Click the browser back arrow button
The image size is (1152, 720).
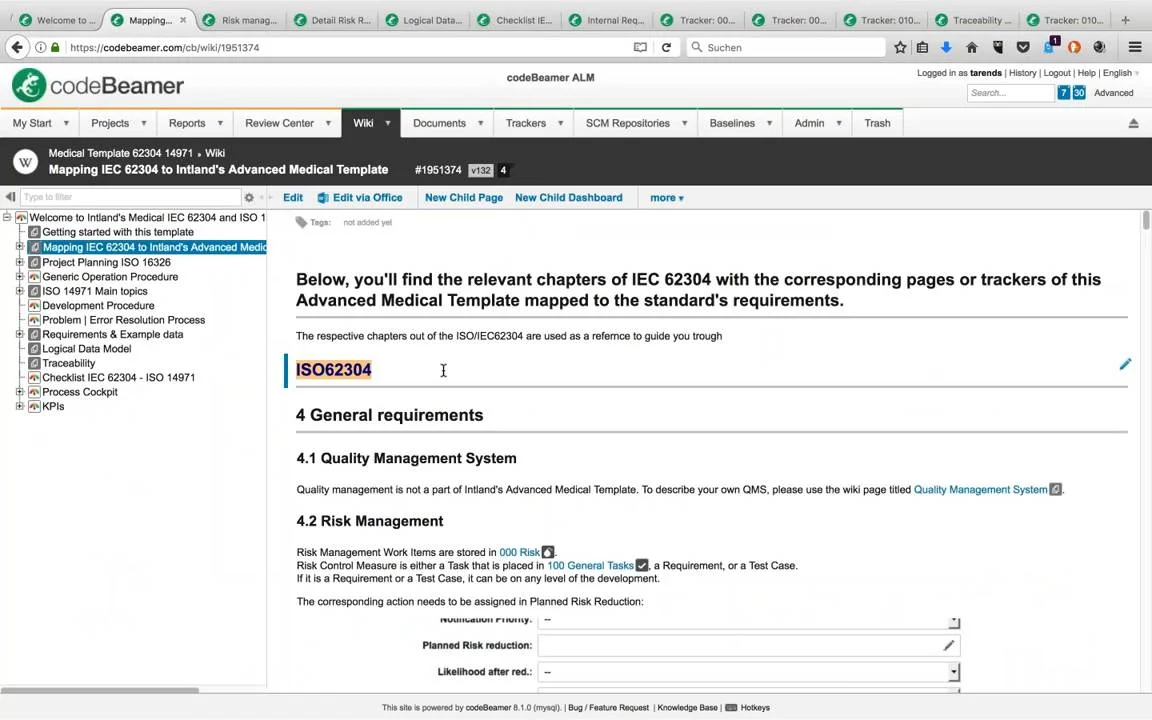(x=17, y=47)
